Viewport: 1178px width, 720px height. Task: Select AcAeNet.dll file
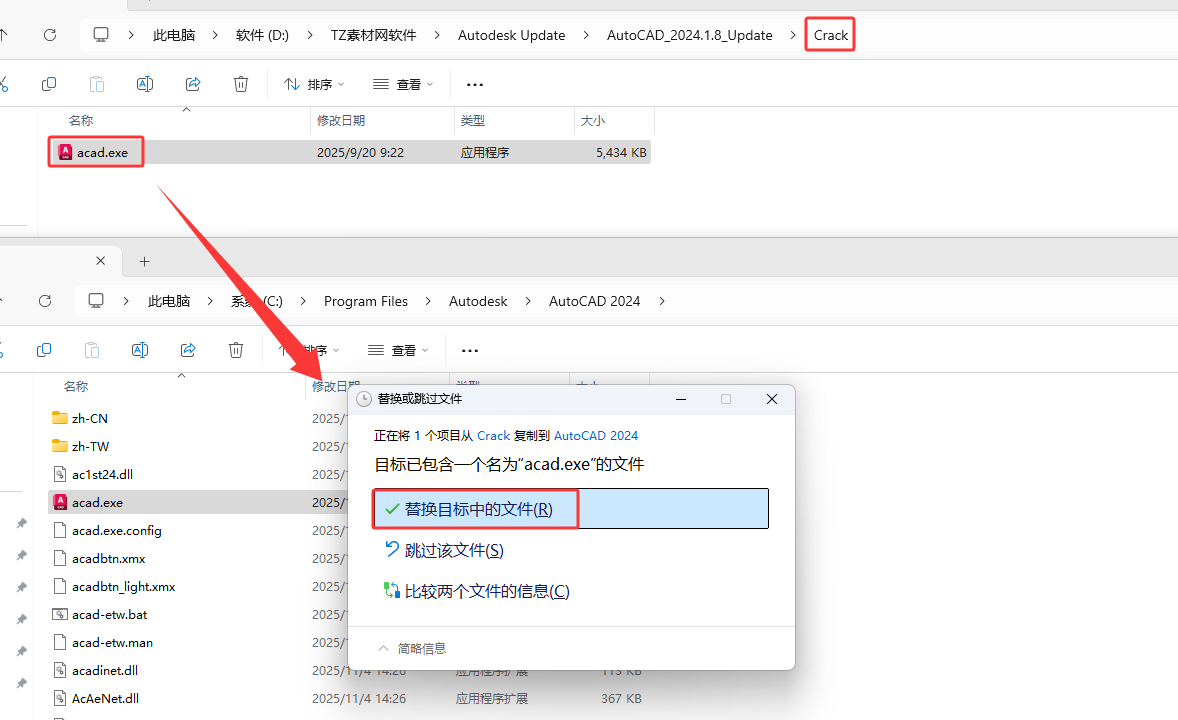[x=96, y=698]
